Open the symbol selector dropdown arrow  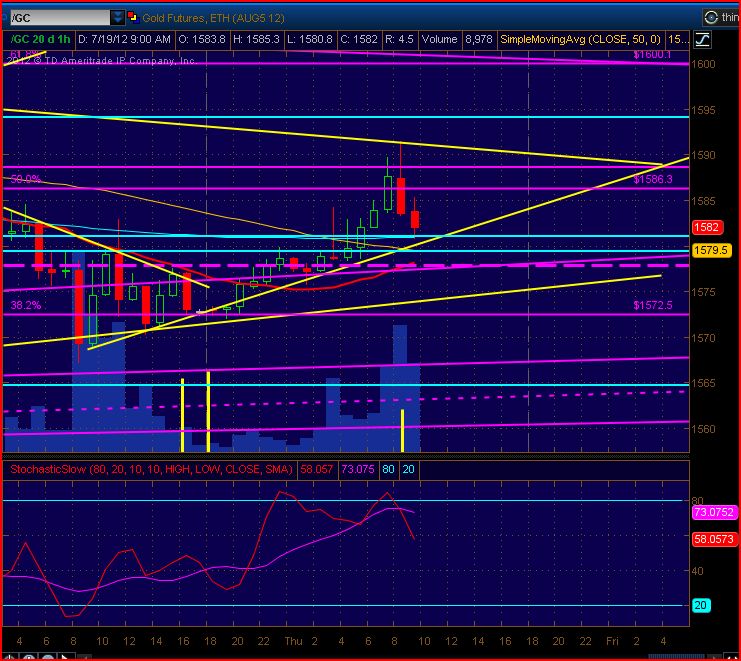pyautogui.click(x=117, y=18)
